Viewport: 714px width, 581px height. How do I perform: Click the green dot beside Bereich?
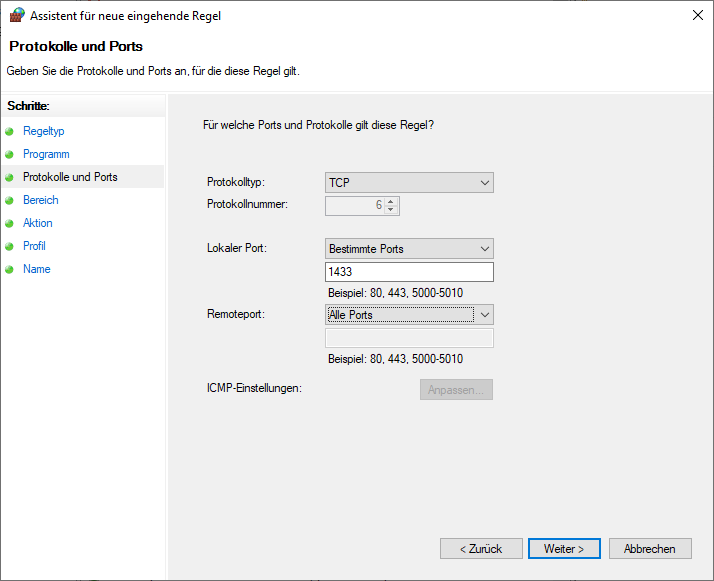click(x=11, y=200)
